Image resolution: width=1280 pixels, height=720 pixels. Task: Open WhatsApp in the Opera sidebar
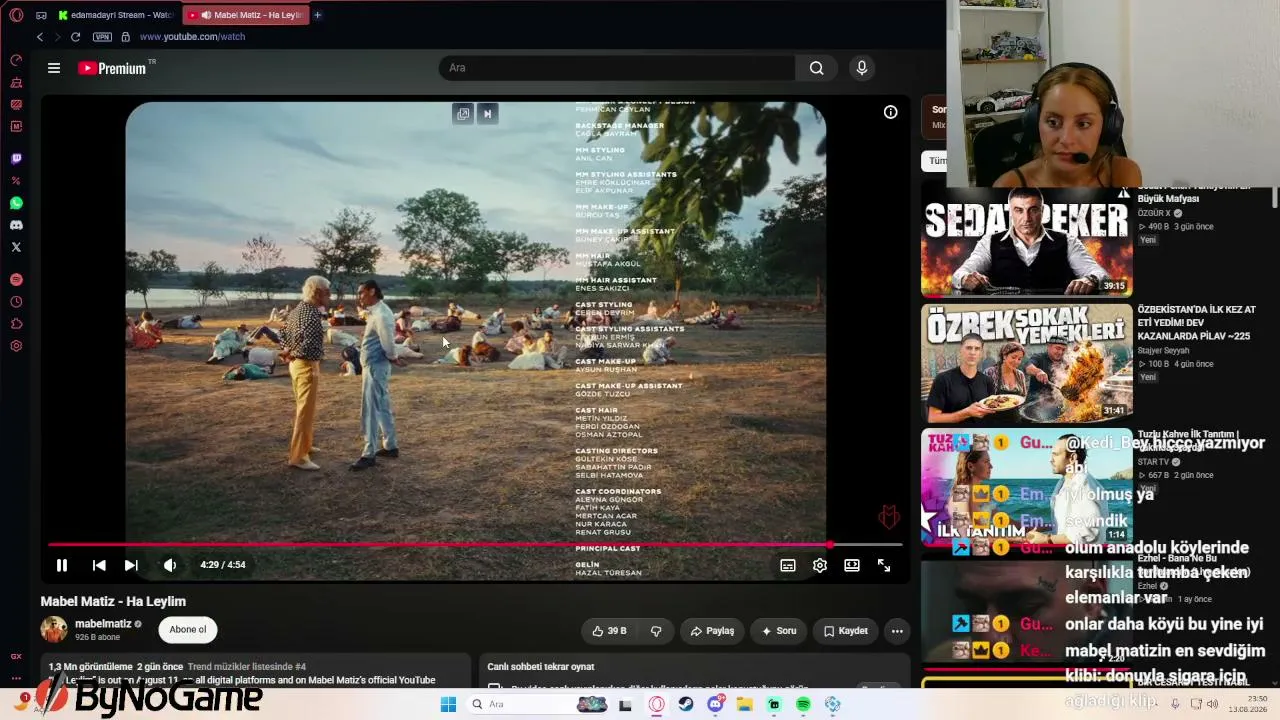point(16,203)
